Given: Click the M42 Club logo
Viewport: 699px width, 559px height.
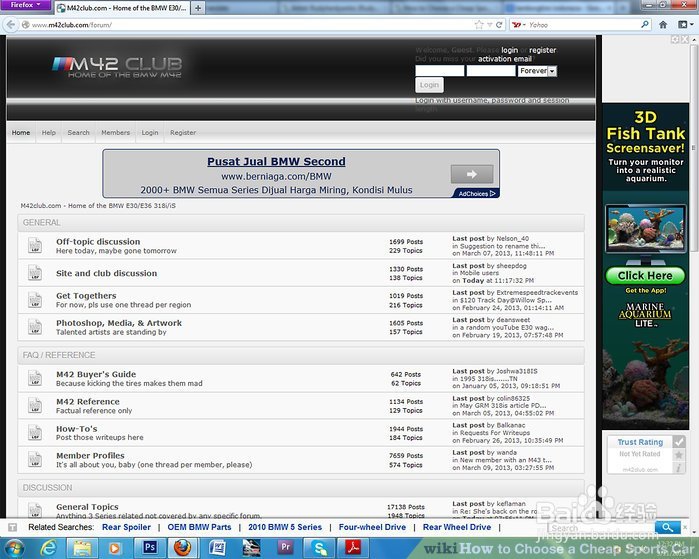Looking at the screenshot, I should [x=117, y=67].
